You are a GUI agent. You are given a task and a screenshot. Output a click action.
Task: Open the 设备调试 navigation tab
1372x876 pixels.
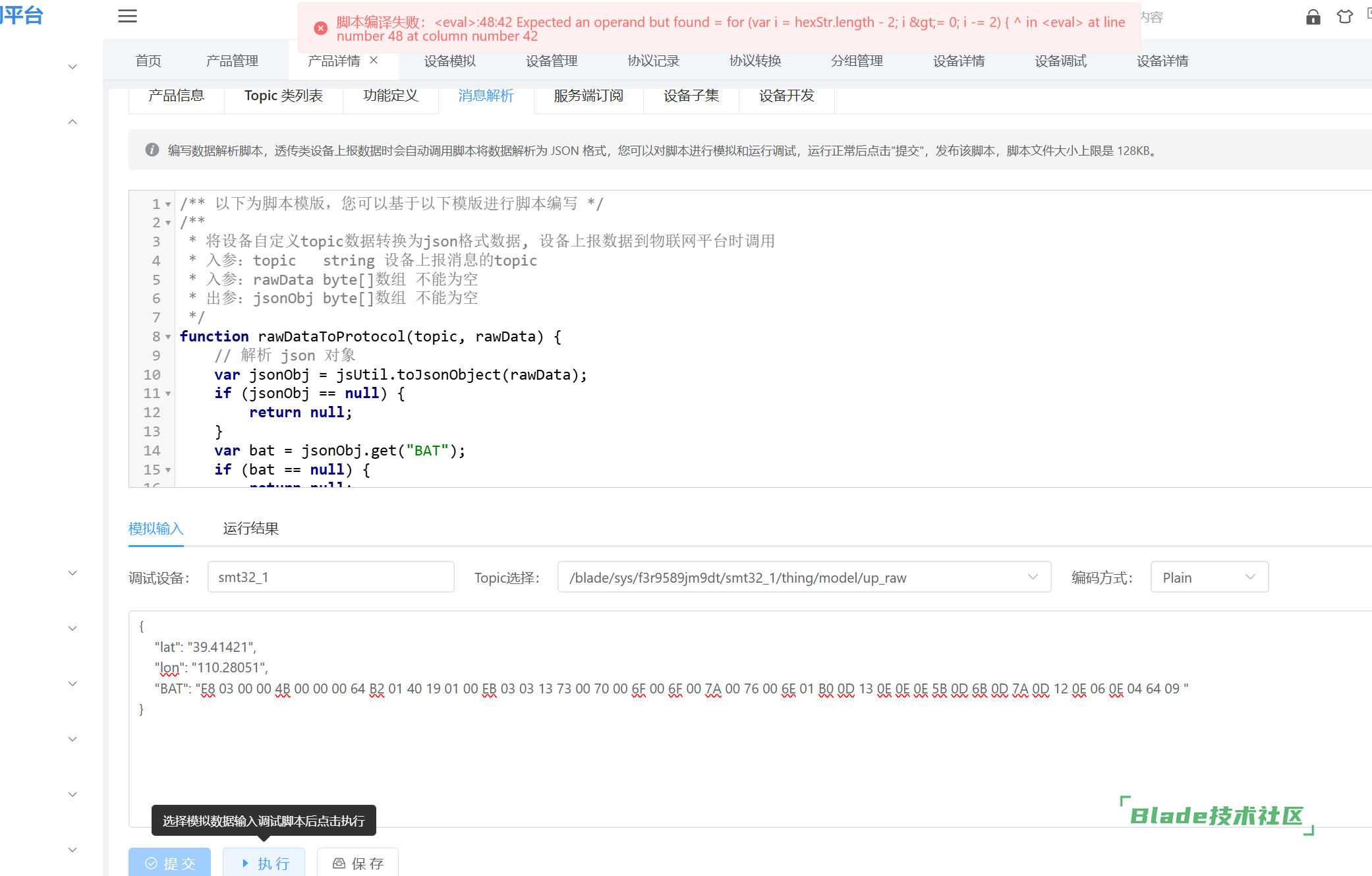pyautogui.click(x=1060, y=61)
